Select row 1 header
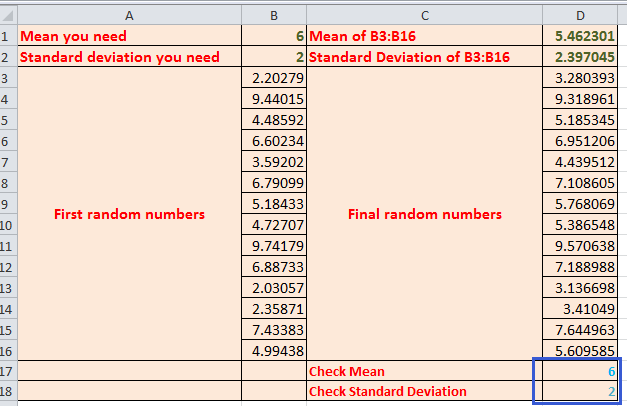The image size is (627, 406). point(8,36)
